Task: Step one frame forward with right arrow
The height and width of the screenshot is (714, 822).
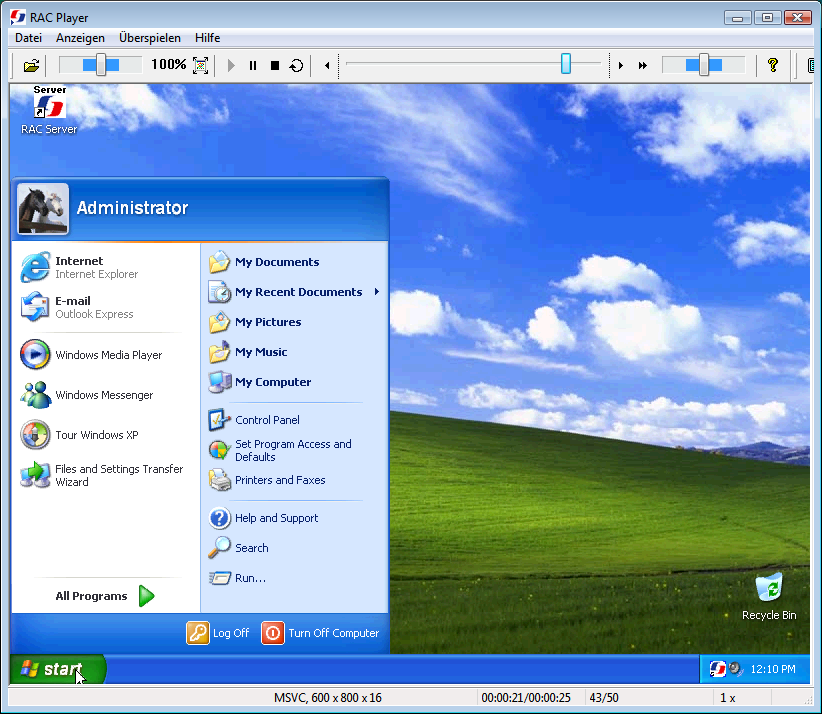Action: coord(621,66)
